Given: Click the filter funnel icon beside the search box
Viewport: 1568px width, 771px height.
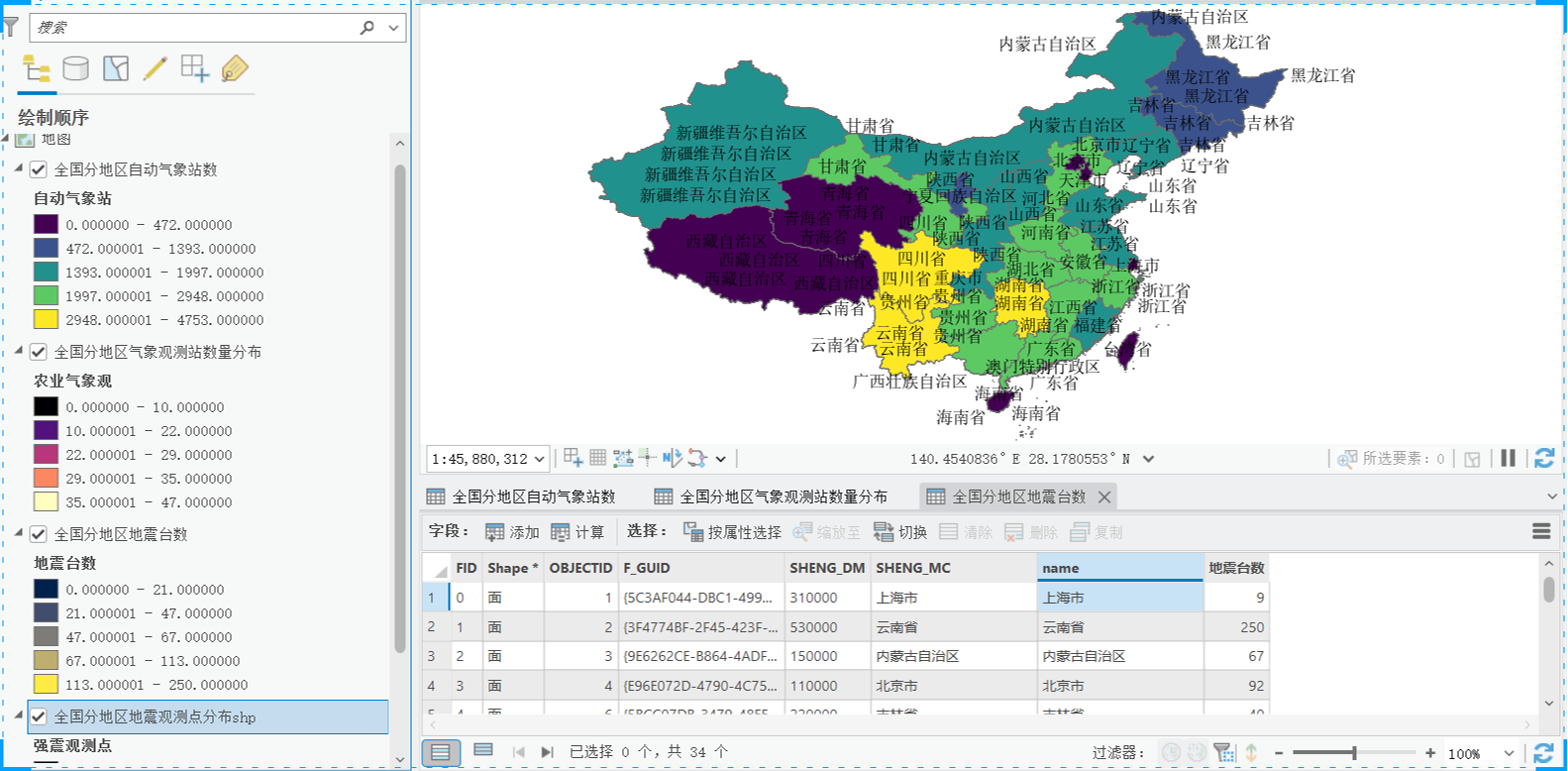Looking at the screenshot, I should 11,27.
